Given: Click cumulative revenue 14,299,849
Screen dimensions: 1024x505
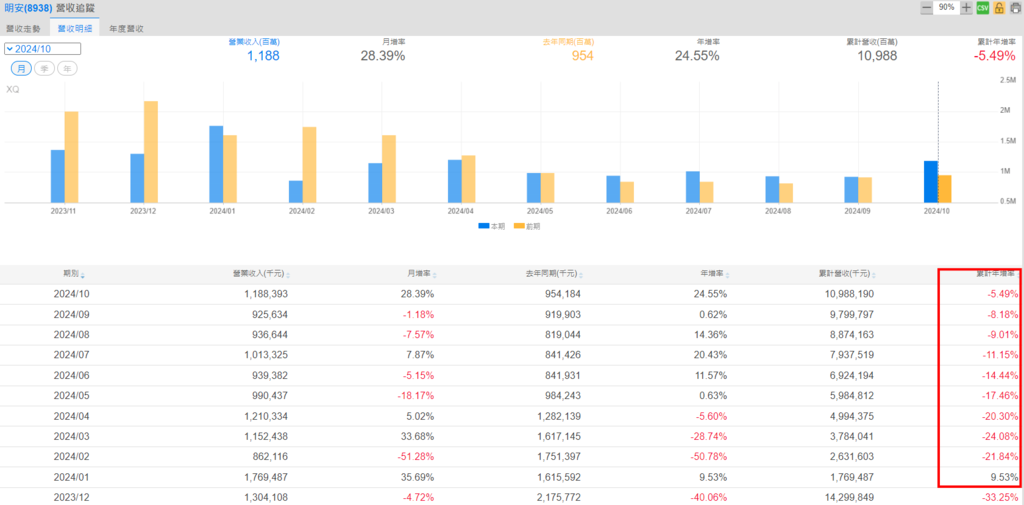Looking at the screenshot, I should coord(849,497).
